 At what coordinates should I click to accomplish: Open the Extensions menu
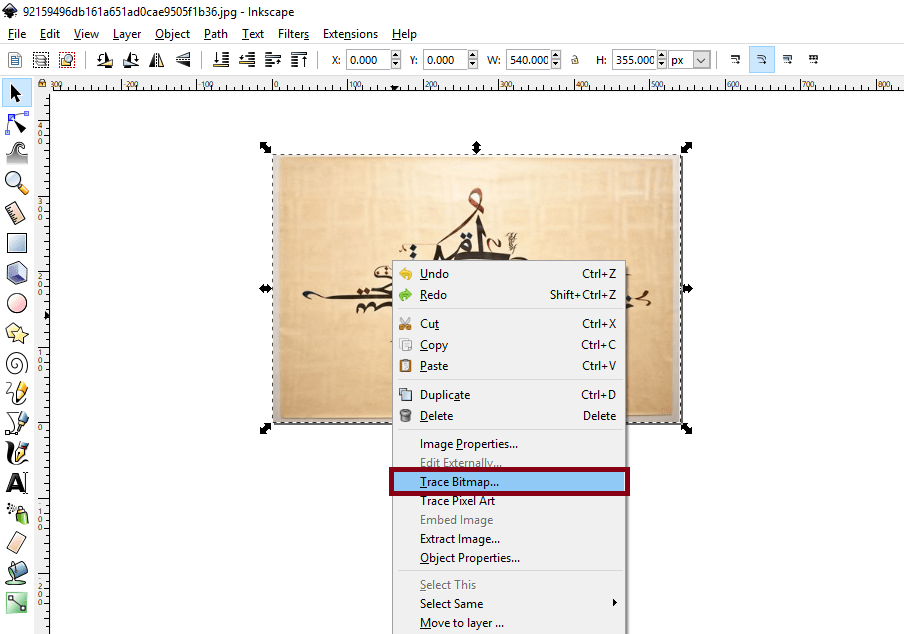pyautogui.click(x=350, y=34)
